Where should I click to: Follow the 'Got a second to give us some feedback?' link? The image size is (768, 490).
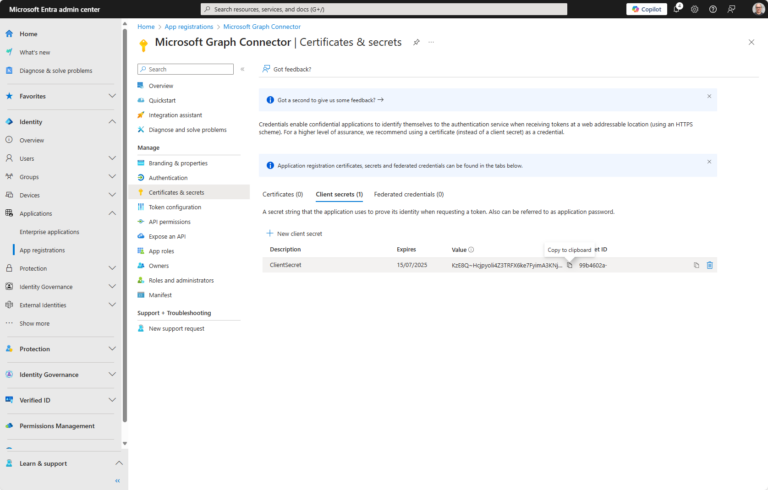click(330, 100)
